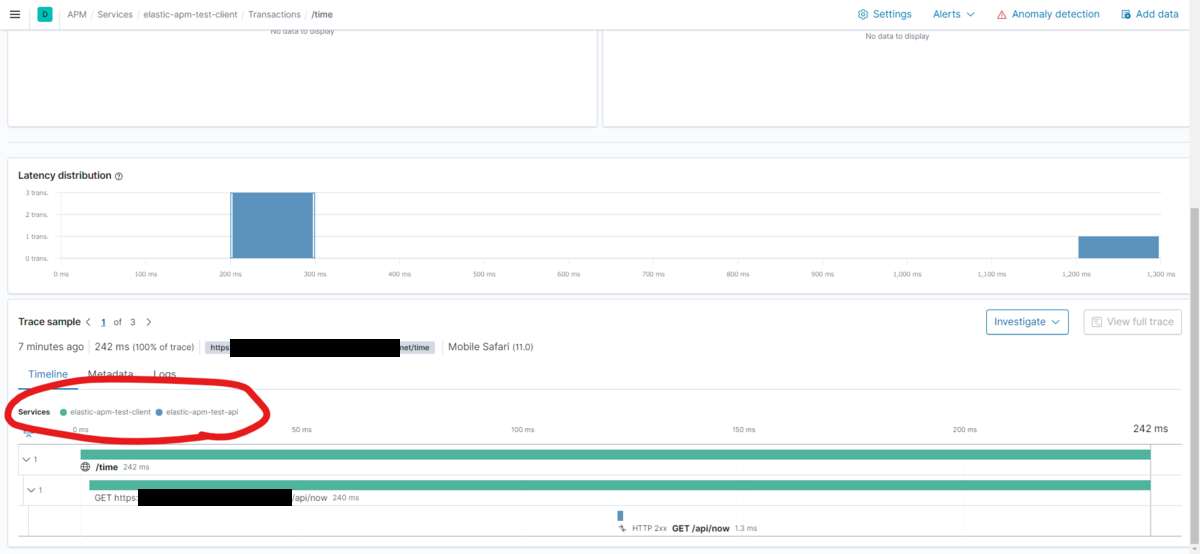Click Latency distribution info icon
This screenshot has height=554, width=1200.
(x=119, y=176)
